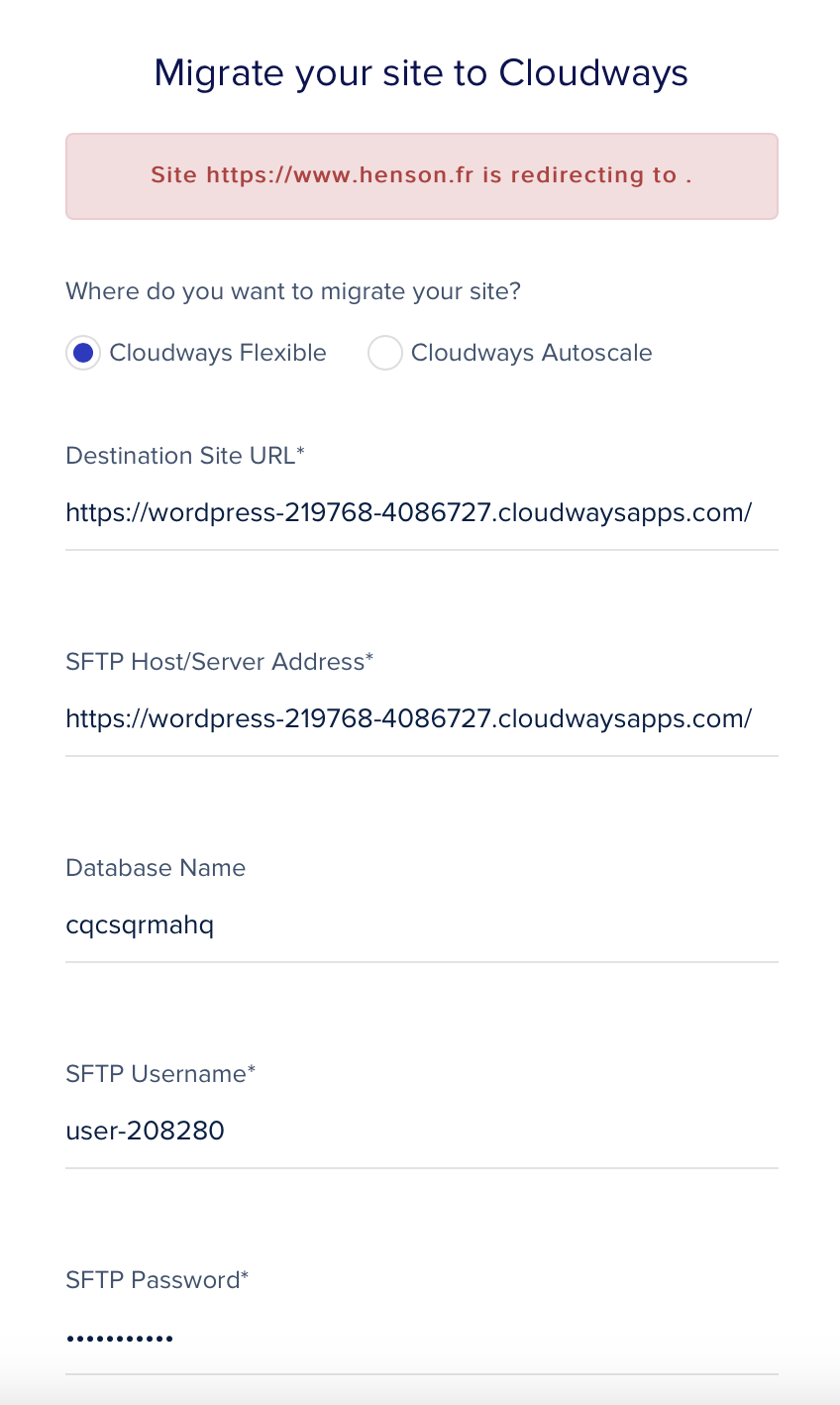Click the required asterisk after SFTP Password
The width and height of the screenshot is (840, 1405).
click(x=245, y=1276)
